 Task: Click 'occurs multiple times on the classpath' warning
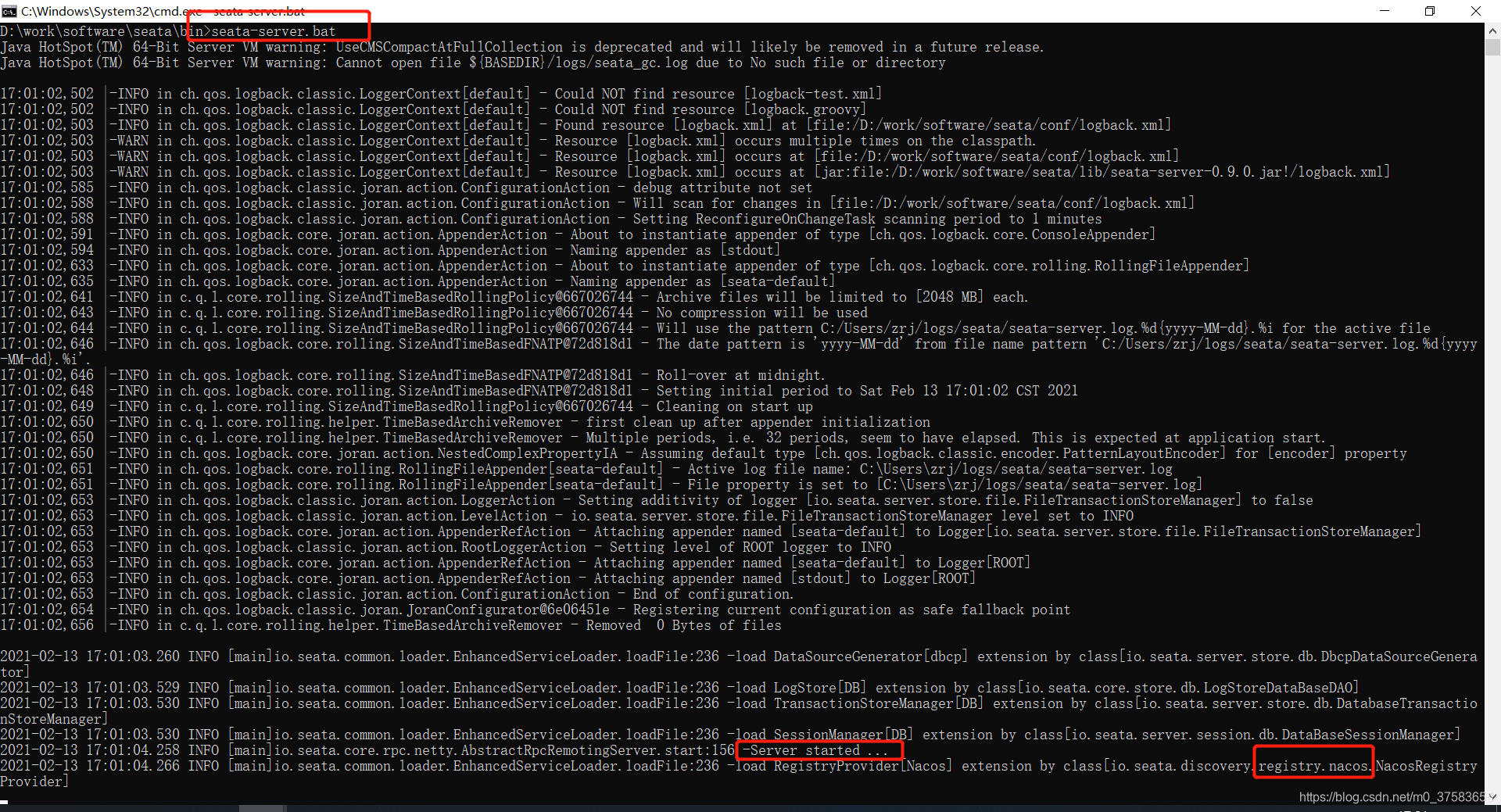[885, 141]
